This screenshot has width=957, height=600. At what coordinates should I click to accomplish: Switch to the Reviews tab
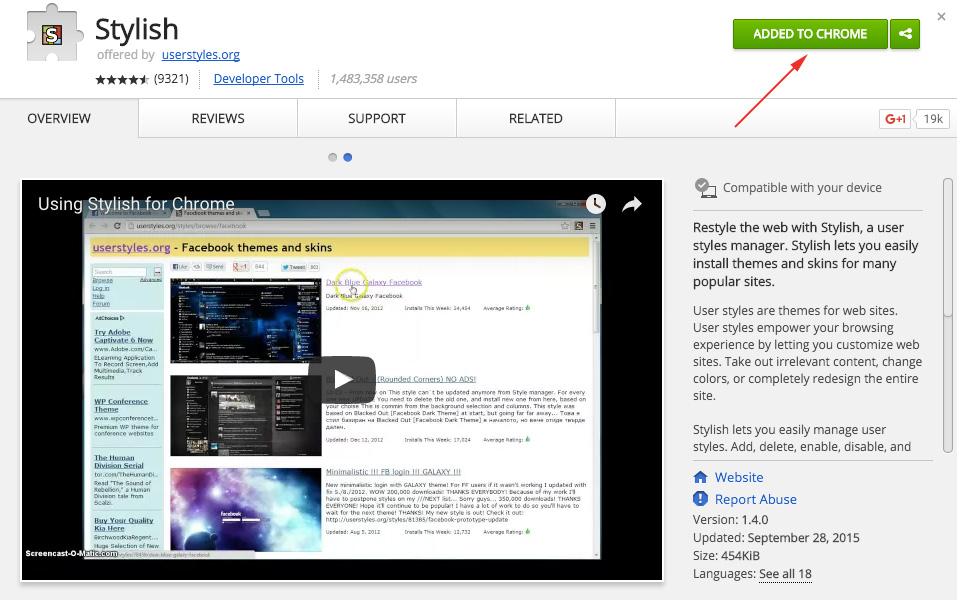click(218, 118)
